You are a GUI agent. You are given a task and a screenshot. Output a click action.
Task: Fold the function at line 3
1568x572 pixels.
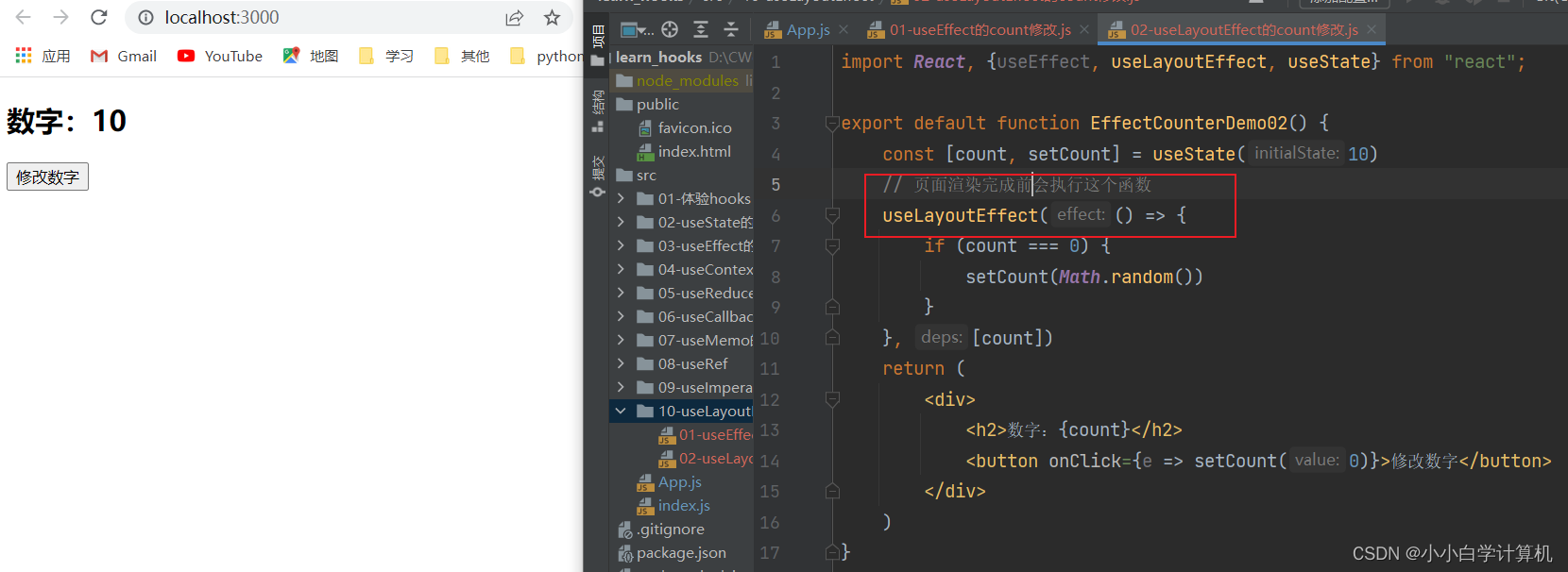click(x=832, y=123)
